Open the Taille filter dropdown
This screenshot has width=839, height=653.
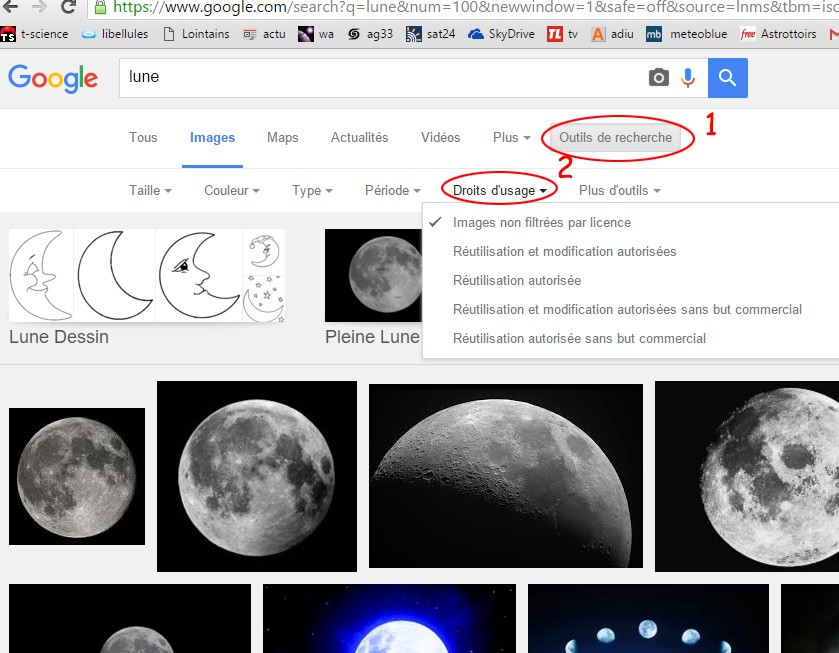pos(150,191)
